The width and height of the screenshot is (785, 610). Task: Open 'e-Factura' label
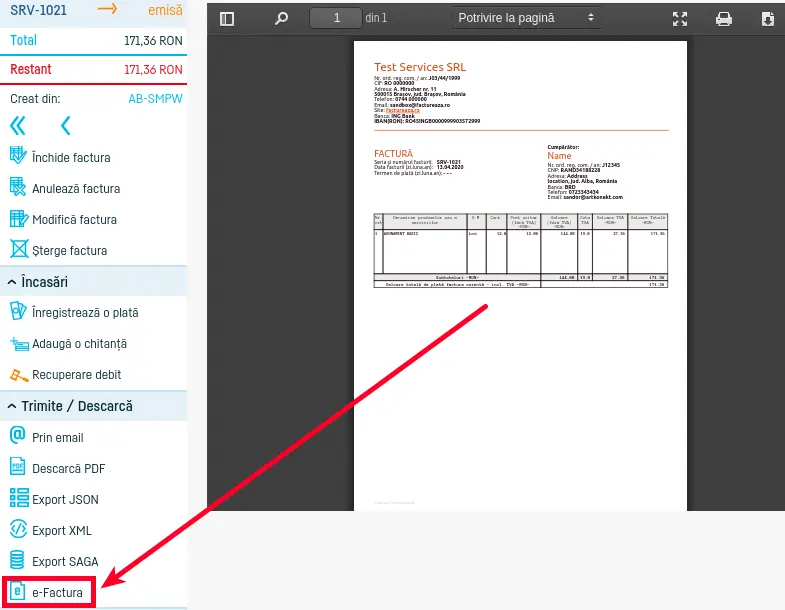[57, 593]
